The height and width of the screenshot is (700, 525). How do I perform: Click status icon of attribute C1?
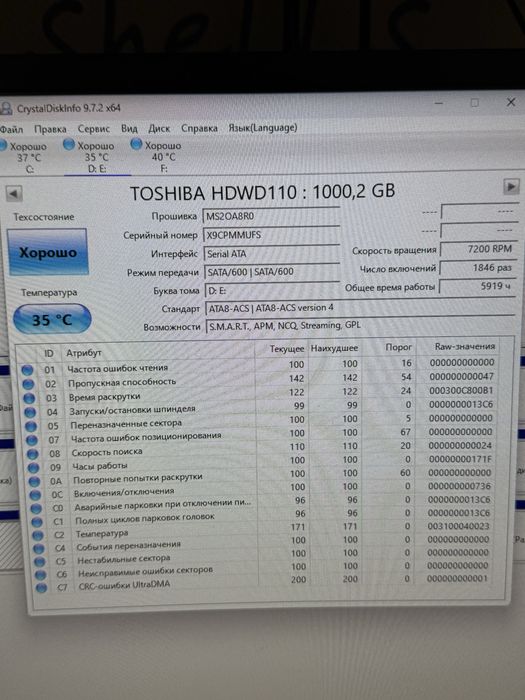[x=37, y=522]
